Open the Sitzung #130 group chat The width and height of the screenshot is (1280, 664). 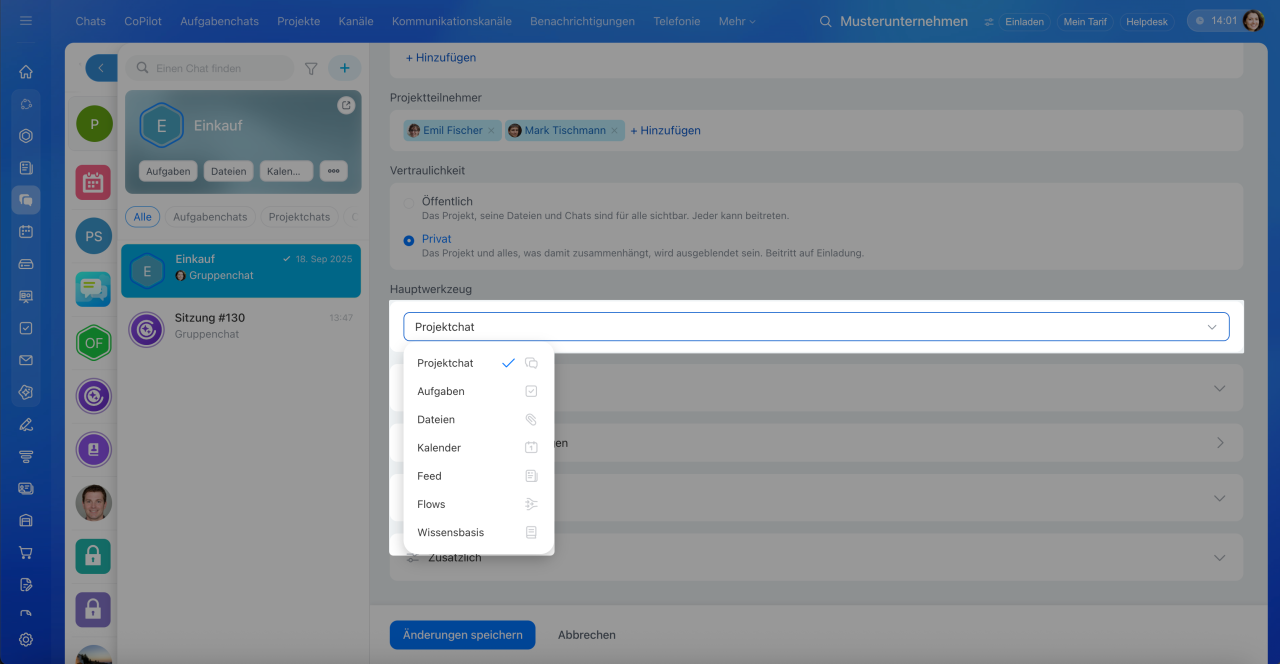click(x=241, y=326)
